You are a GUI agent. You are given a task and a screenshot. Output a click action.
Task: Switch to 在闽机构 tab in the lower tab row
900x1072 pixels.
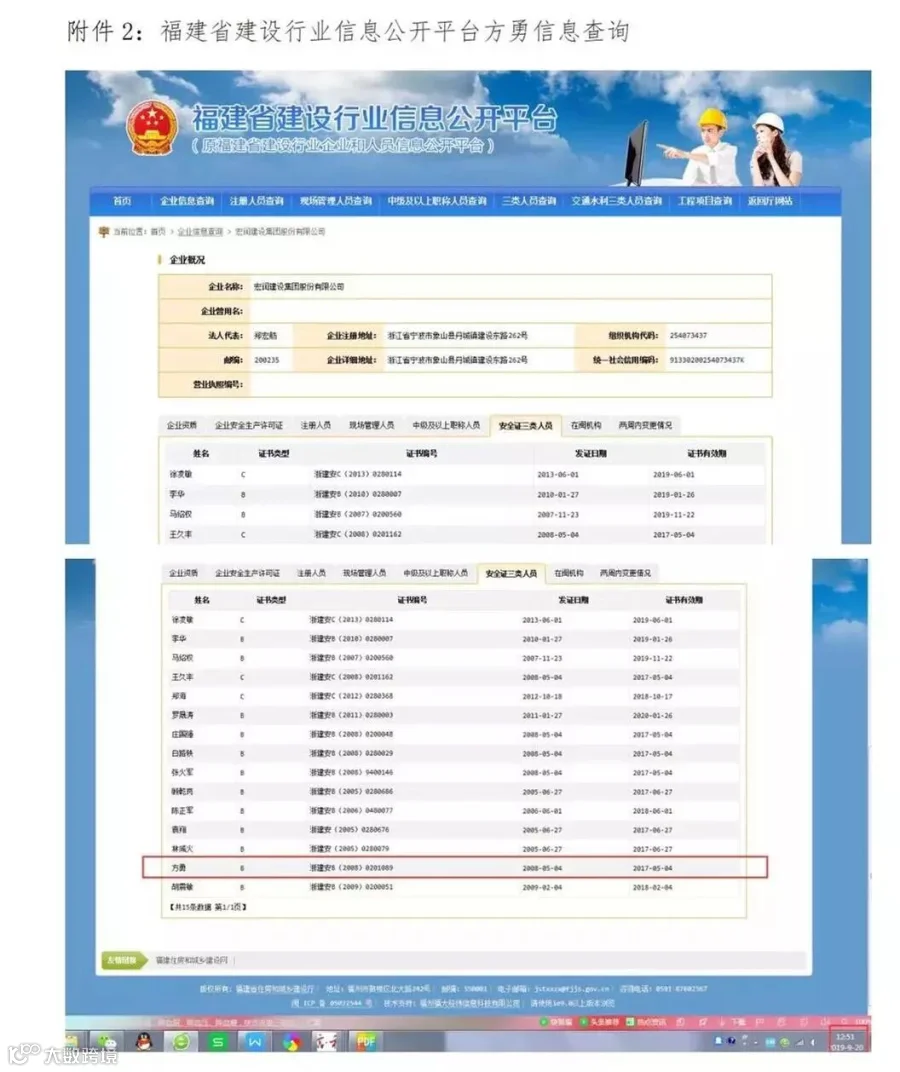point(568,573)
